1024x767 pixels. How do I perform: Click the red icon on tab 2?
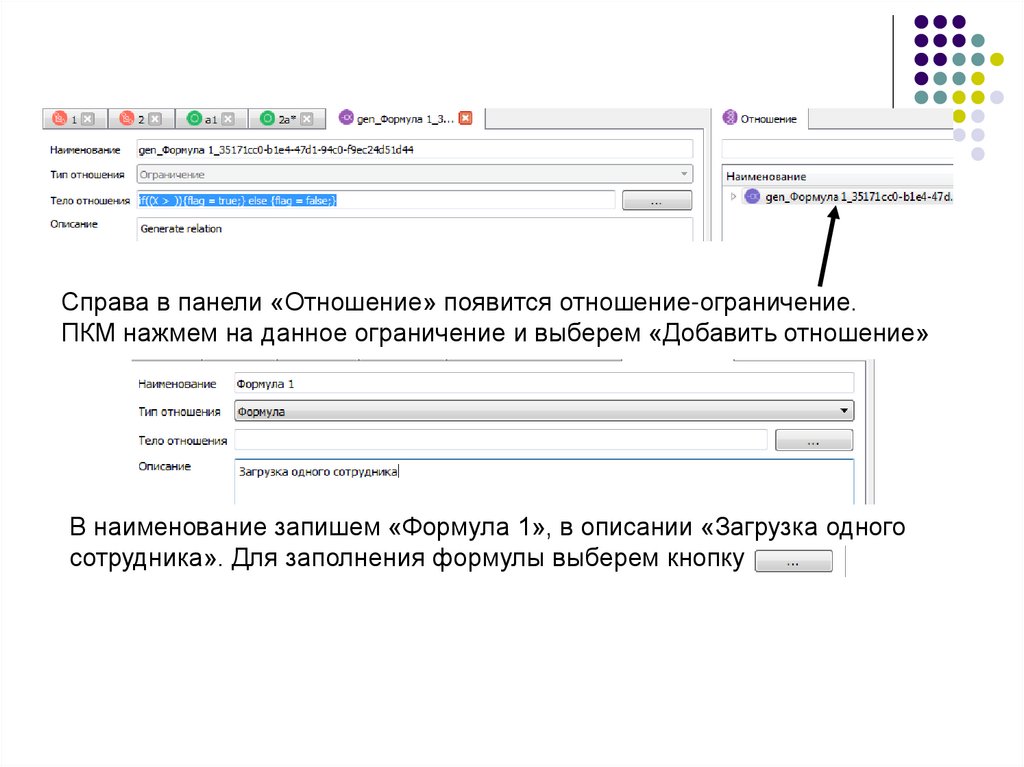coord(127,118)
